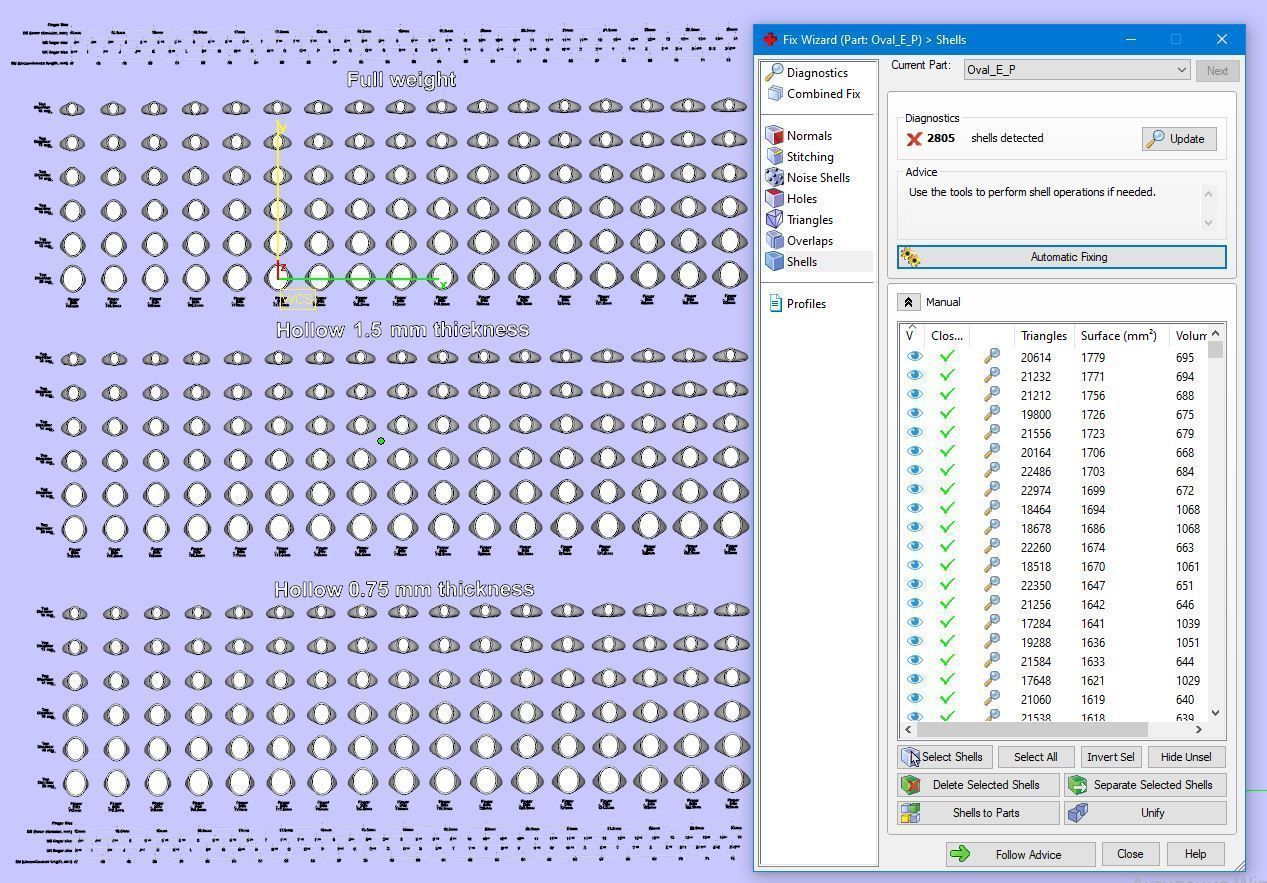1267x883 pixels.
Task: Toggle eye icon for 21556 triangles shell
Action: point(914,433)
